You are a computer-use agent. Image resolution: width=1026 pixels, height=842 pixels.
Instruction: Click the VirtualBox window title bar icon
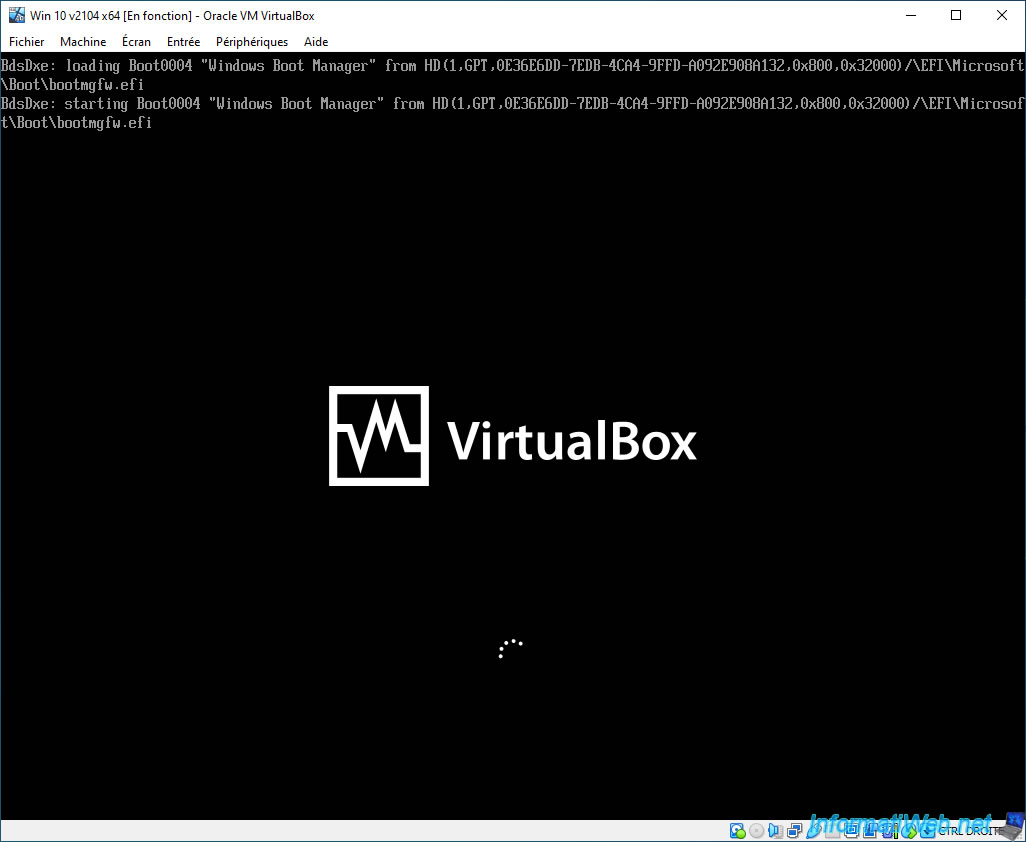click(16, 15)
